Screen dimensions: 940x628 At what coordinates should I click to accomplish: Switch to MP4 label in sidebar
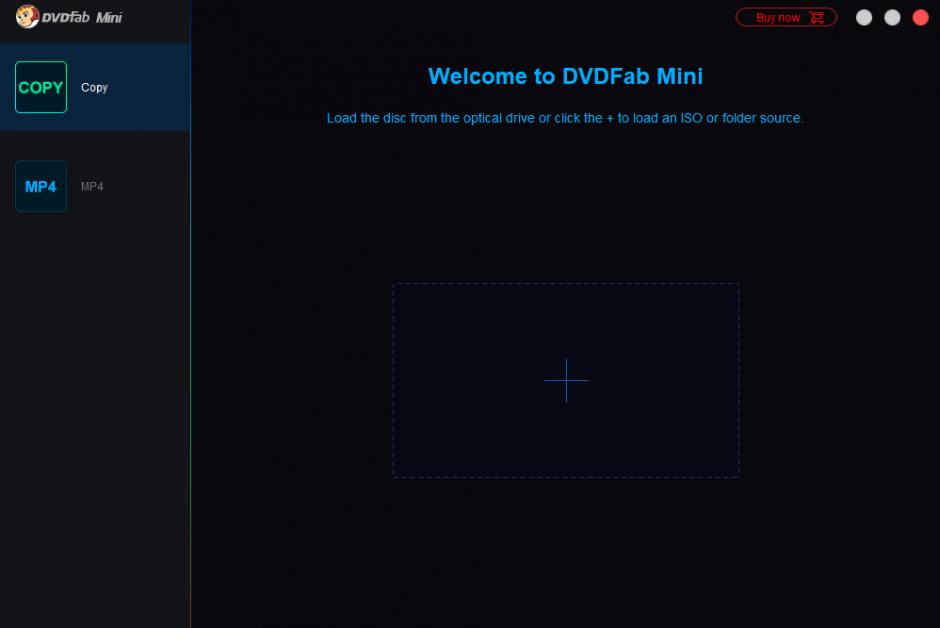(x=92, y=186)
